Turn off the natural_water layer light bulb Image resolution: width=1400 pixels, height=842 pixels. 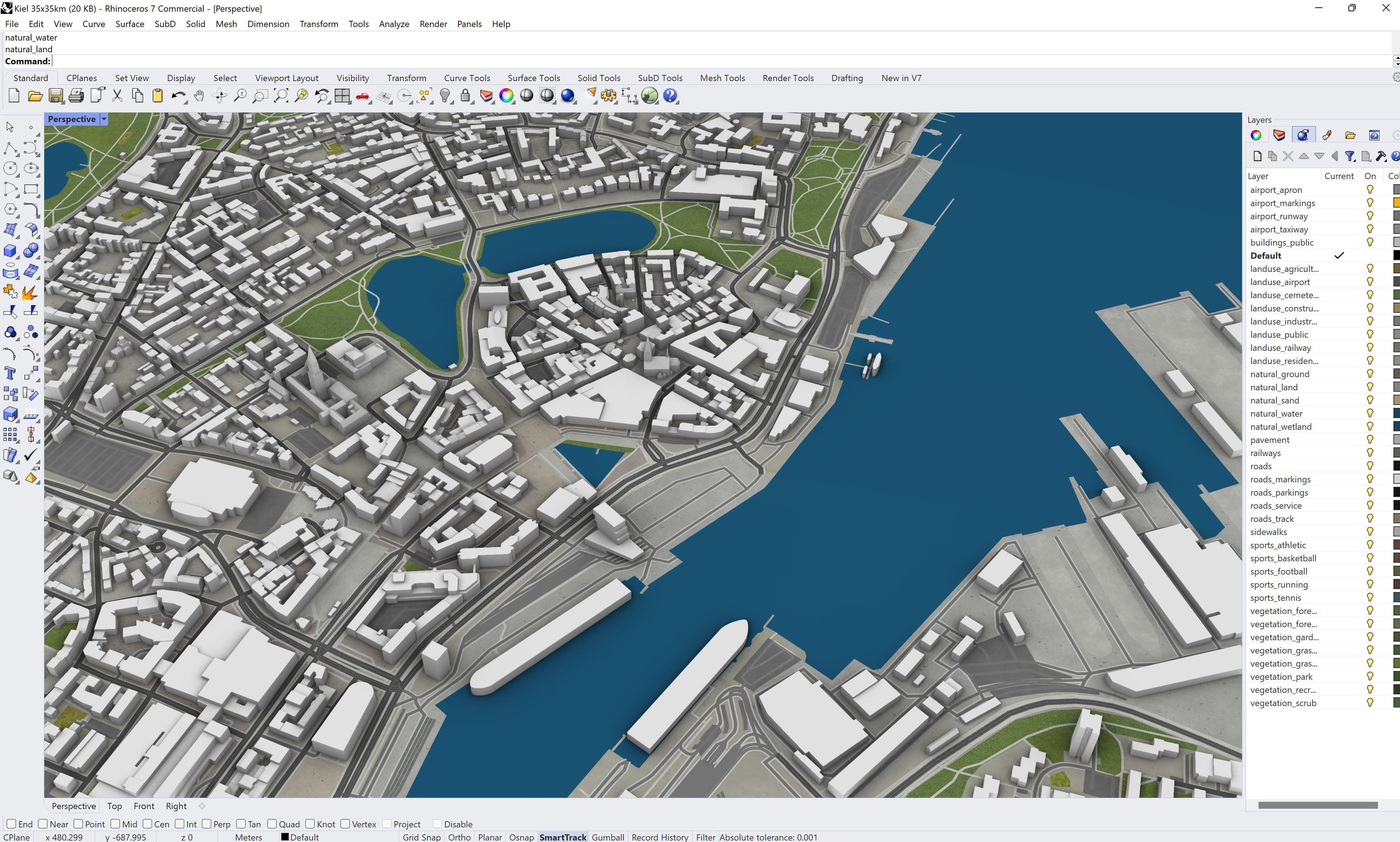point(1370,414)
